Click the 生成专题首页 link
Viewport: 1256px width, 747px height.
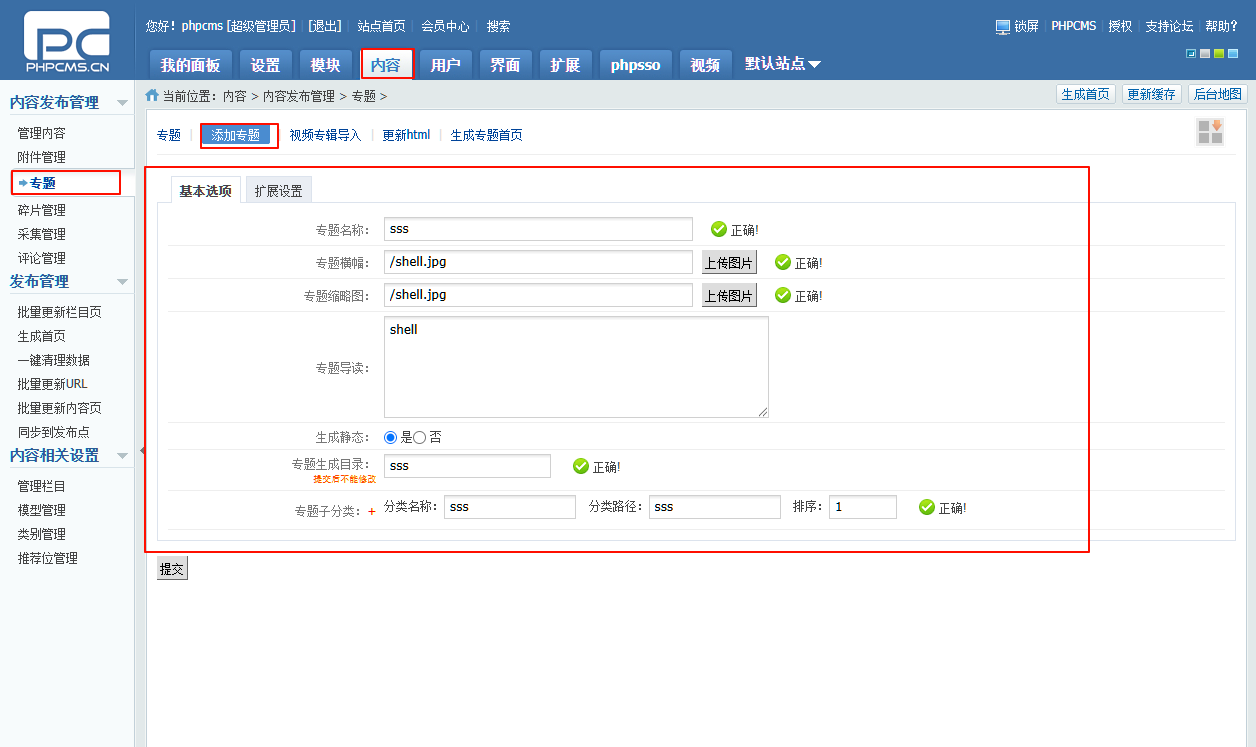point(486,135)
